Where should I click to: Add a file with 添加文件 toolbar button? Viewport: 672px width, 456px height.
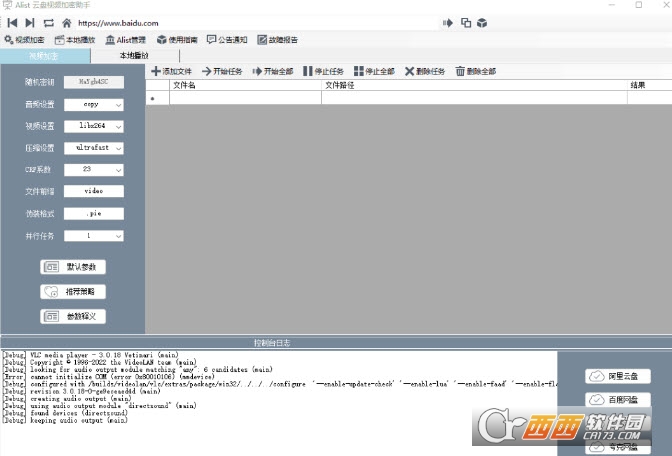click(171, 71)
